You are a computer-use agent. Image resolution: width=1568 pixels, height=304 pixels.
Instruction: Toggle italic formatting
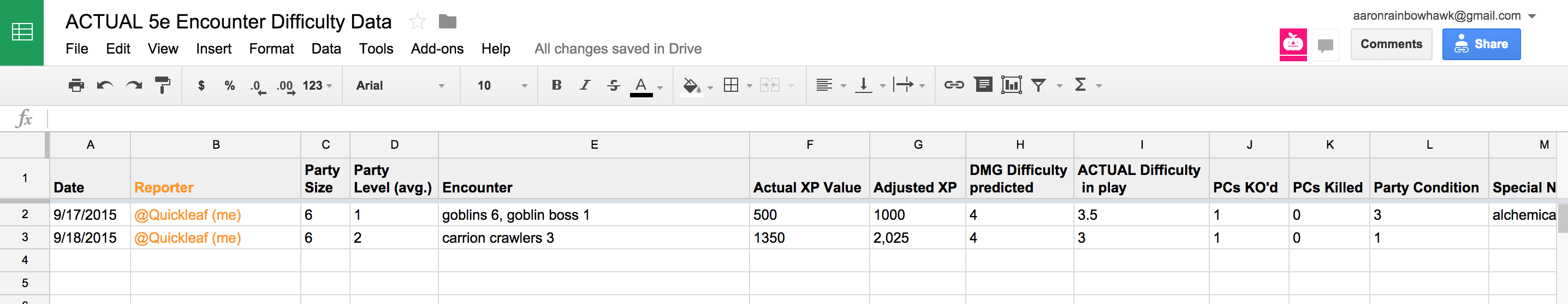585,85
